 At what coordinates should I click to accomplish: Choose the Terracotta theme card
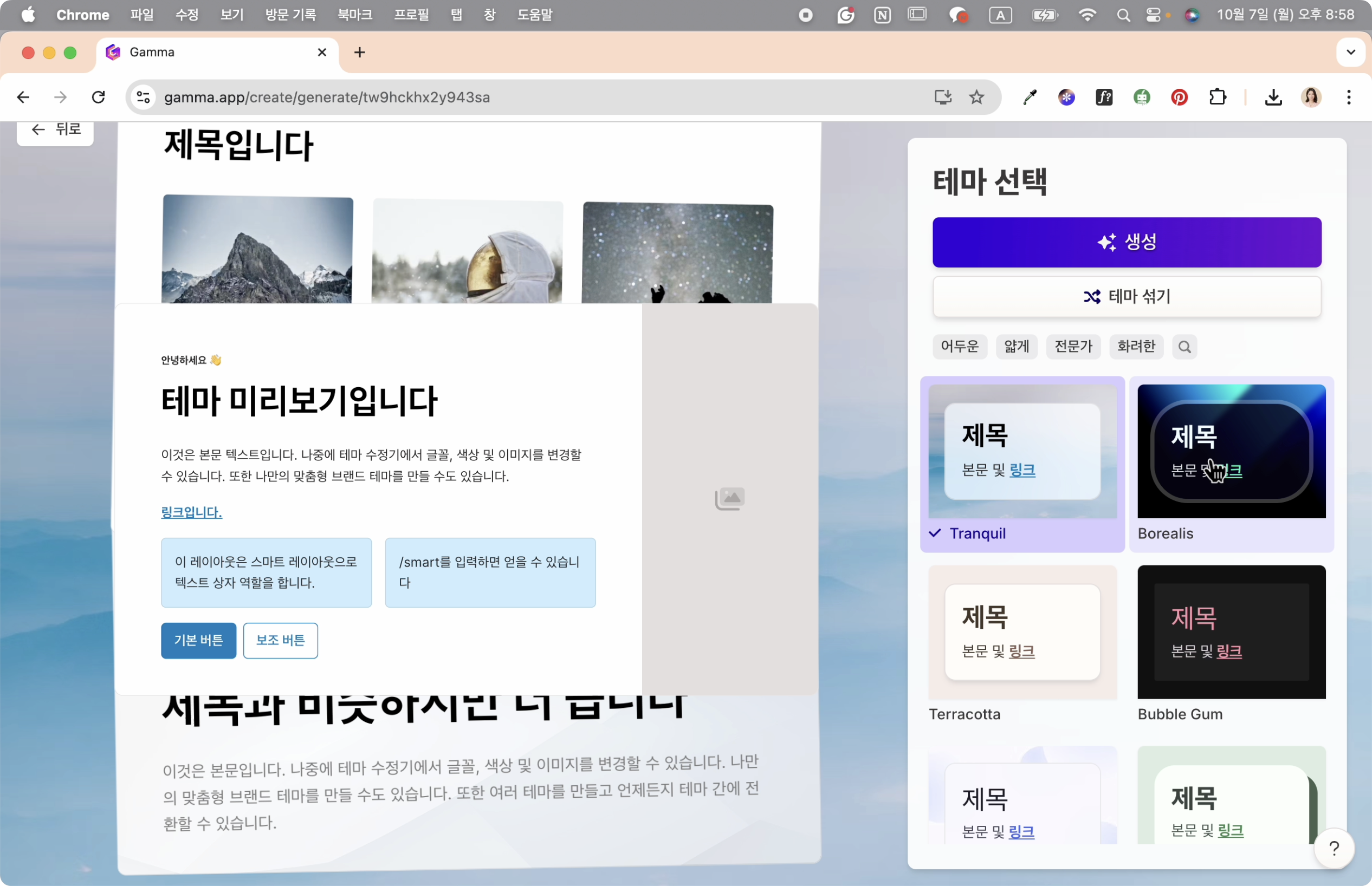pyautogui.click(x=1022, y=633)
